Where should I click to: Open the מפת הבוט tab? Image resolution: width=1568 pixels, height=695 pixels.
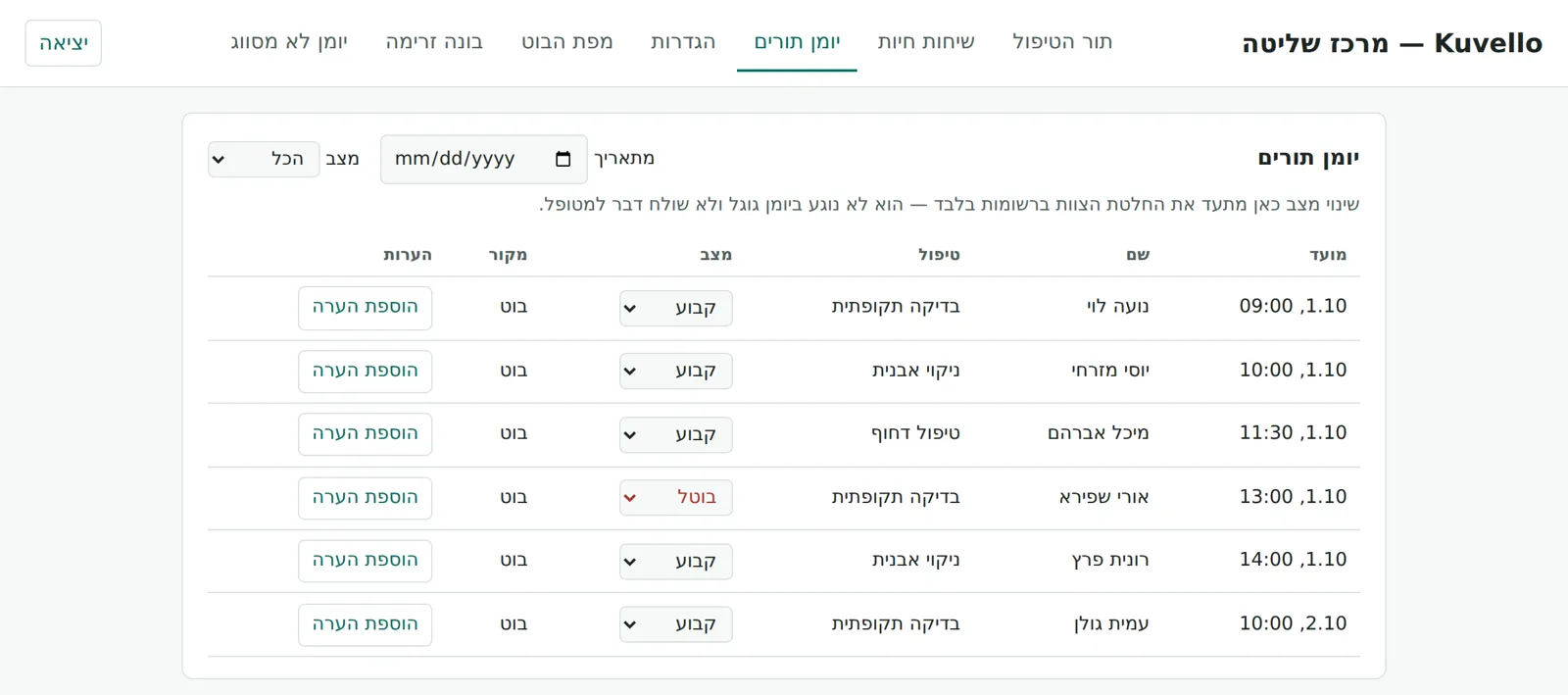(x=567, y=42)
